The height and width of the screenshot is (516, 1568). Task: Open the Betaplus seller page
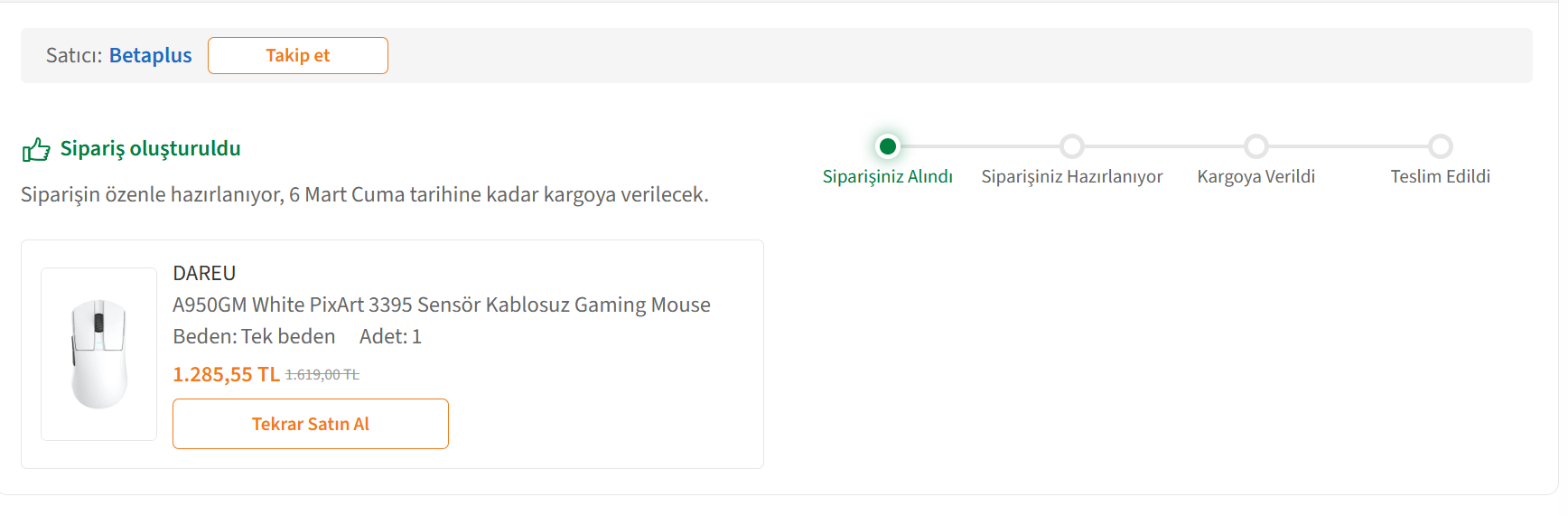pyautogui.click(x=150, y=56)
